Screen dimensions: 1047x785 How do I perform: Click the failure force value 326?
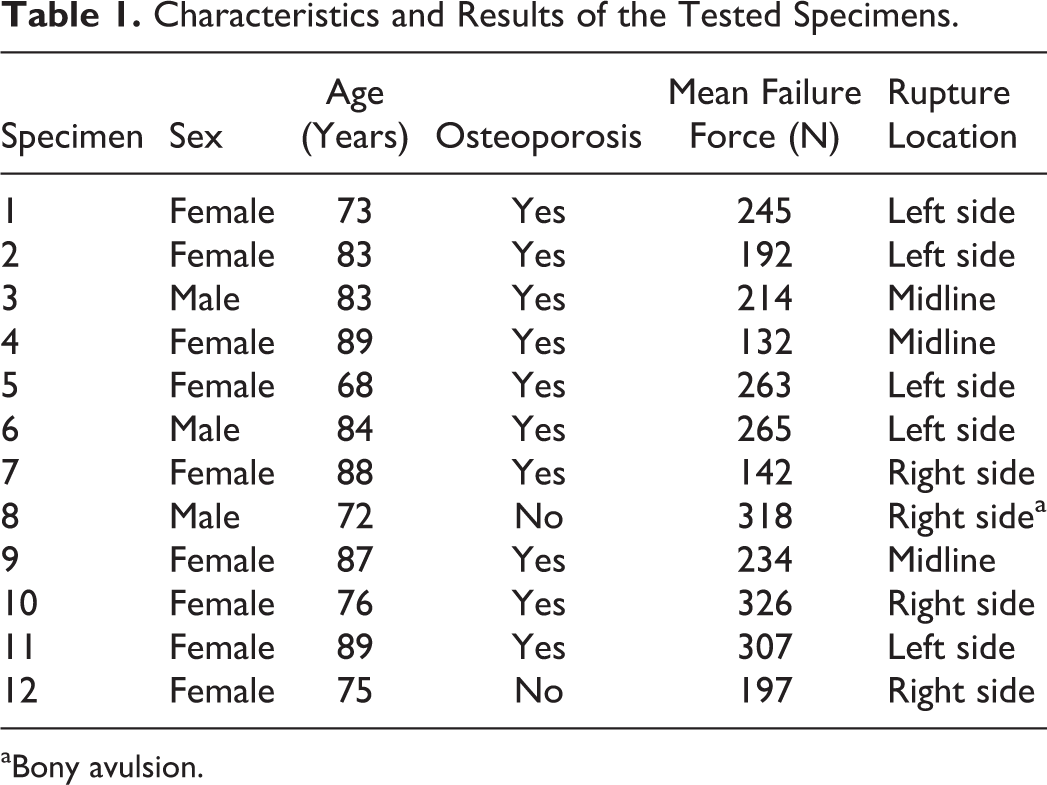765,603
